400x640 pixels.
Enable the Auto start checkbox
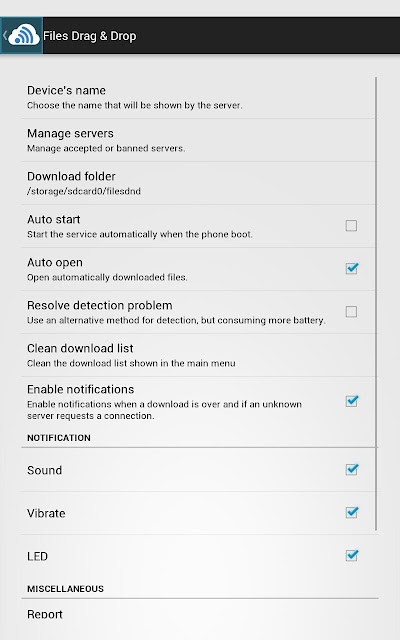(x=351, y=226)
